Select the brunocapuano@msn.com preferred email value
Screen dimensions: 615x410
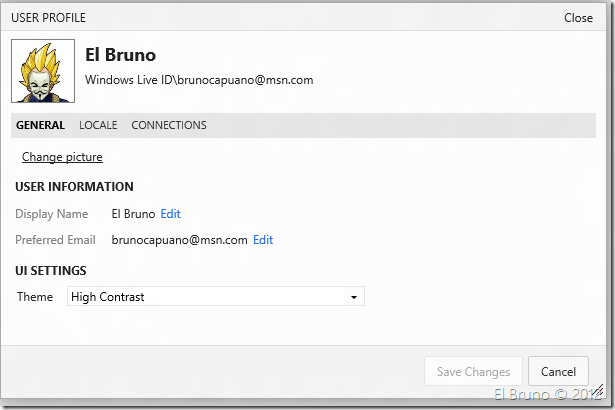[x=179, y=240]
